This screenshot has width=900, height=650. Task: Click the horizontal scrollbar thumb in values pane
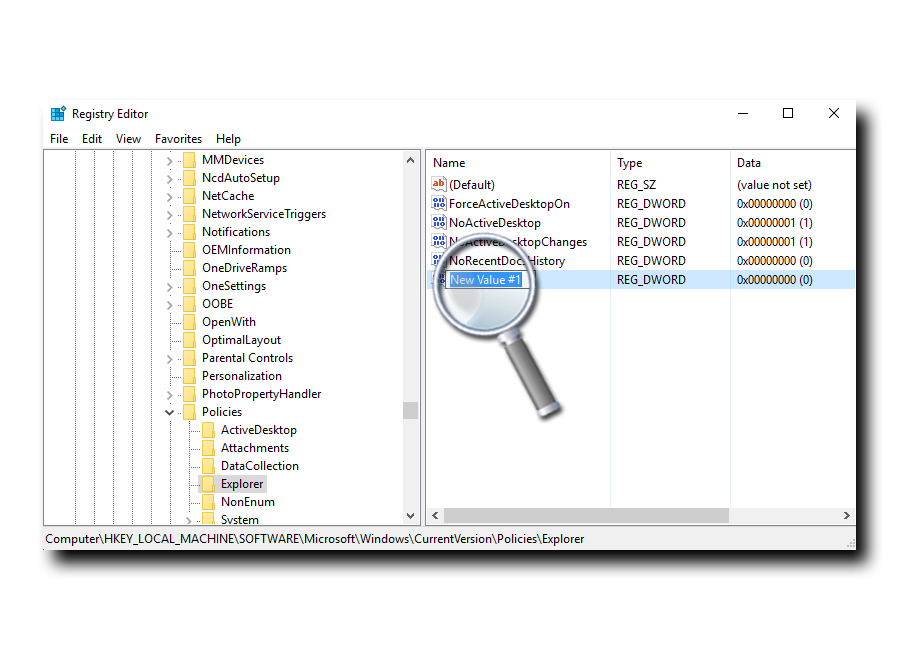coord(586,516)
